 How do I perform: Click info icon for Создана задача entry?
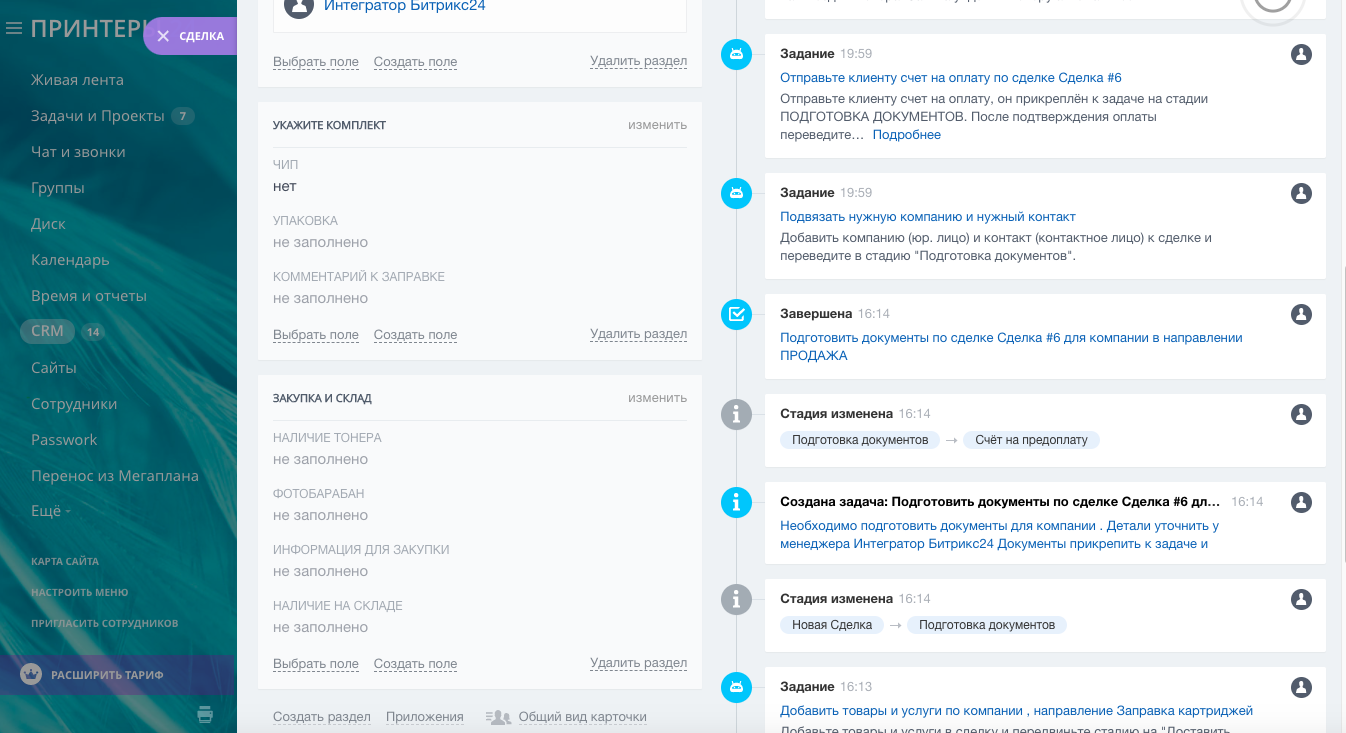coord(736,502)
